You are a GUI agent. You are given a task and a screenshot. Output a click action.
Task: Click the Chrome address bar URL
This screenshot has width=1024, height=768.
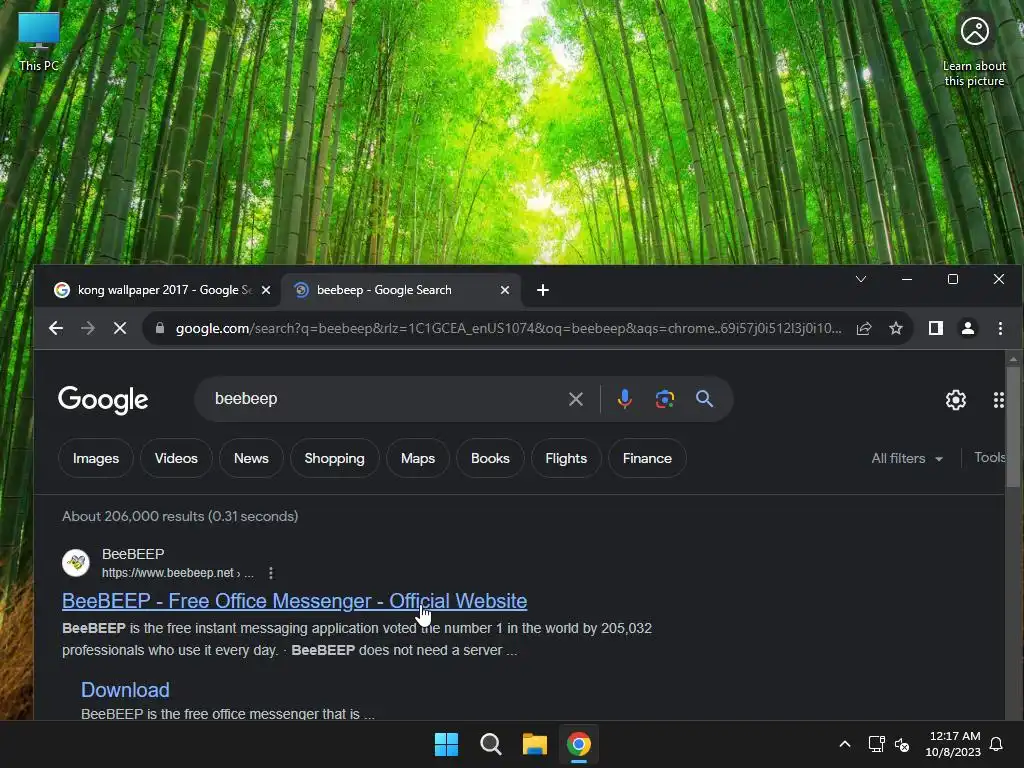click(x=509, y=328)
